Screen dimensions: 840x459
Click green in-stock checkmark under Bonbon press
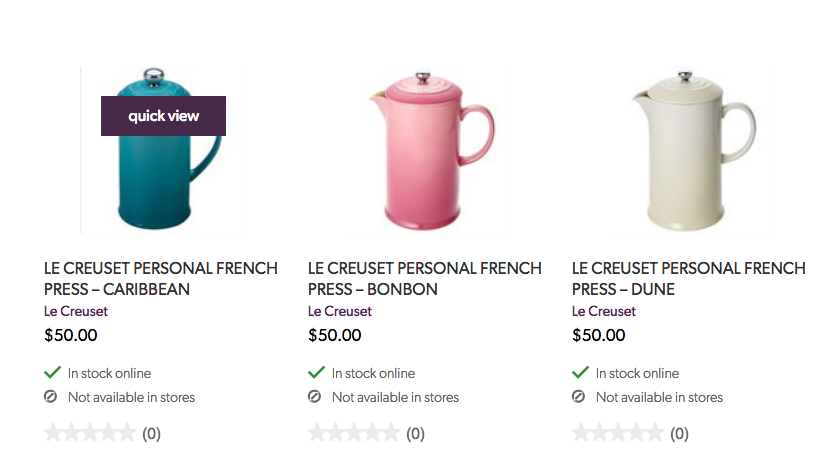317,372
